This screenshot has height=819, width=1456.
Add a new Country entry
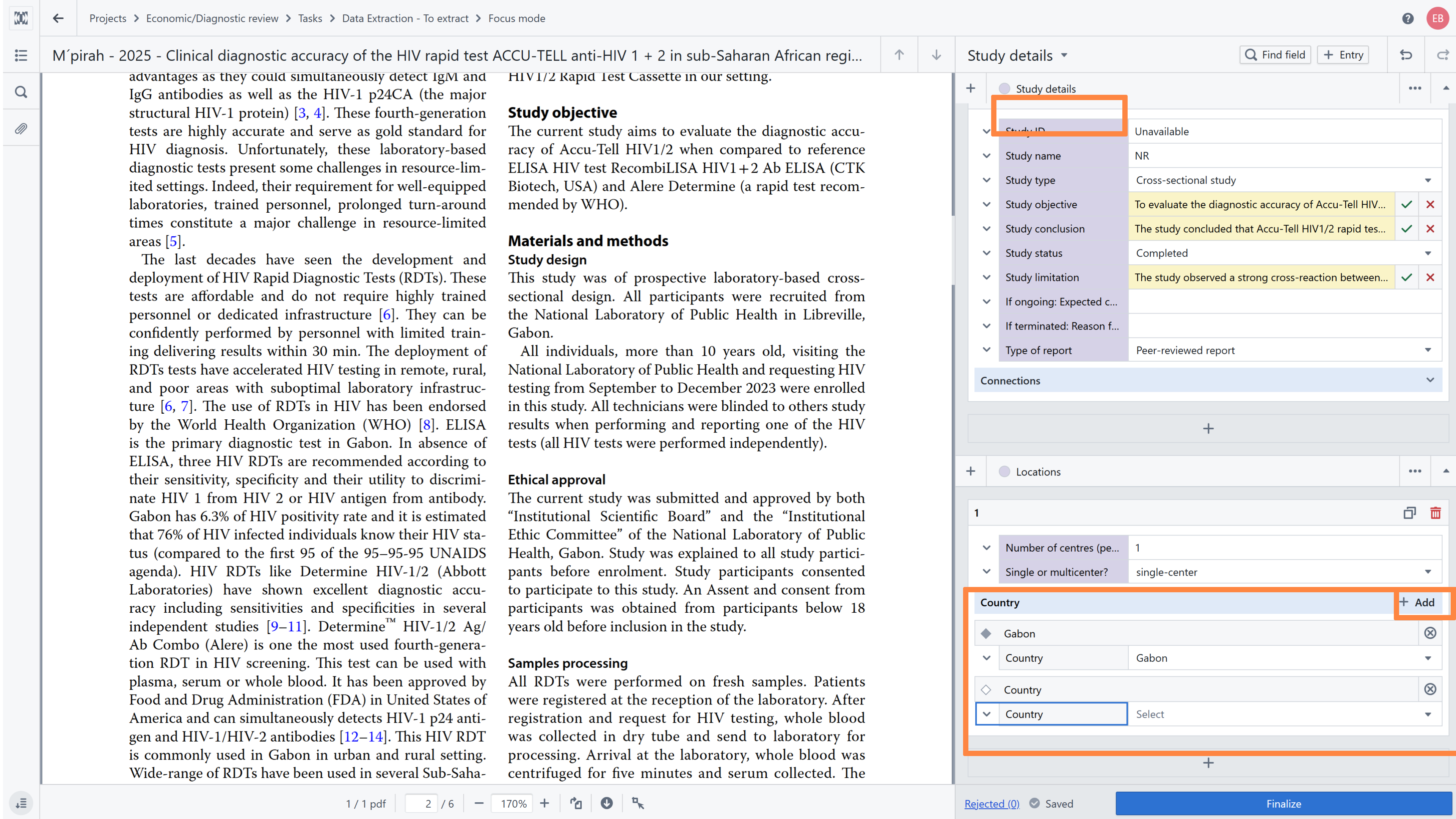click(1417, 602)
